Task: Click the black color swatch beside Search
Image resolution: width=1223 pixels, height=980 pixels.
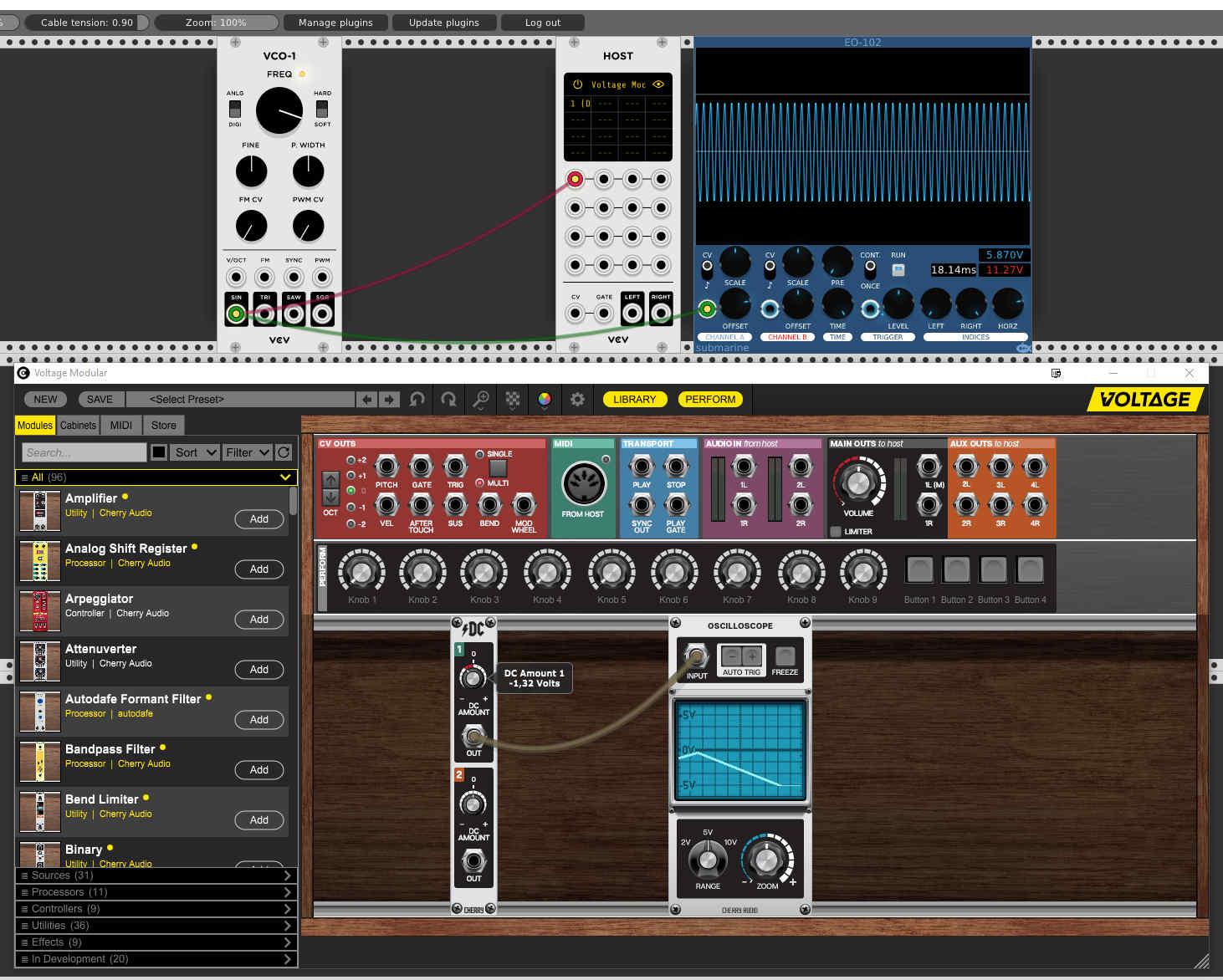Action: 159,452
